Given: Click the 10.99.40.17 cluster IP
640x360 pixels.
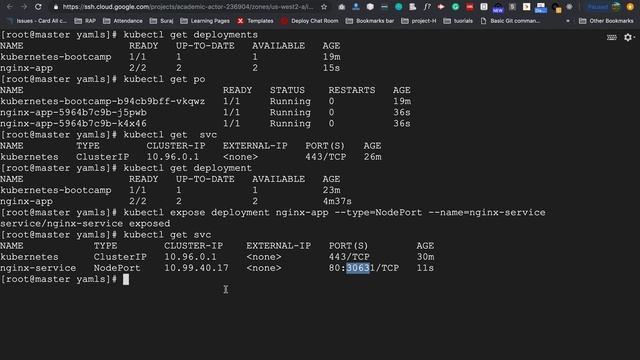Looking at the screenshot, I should coord(196,268).
